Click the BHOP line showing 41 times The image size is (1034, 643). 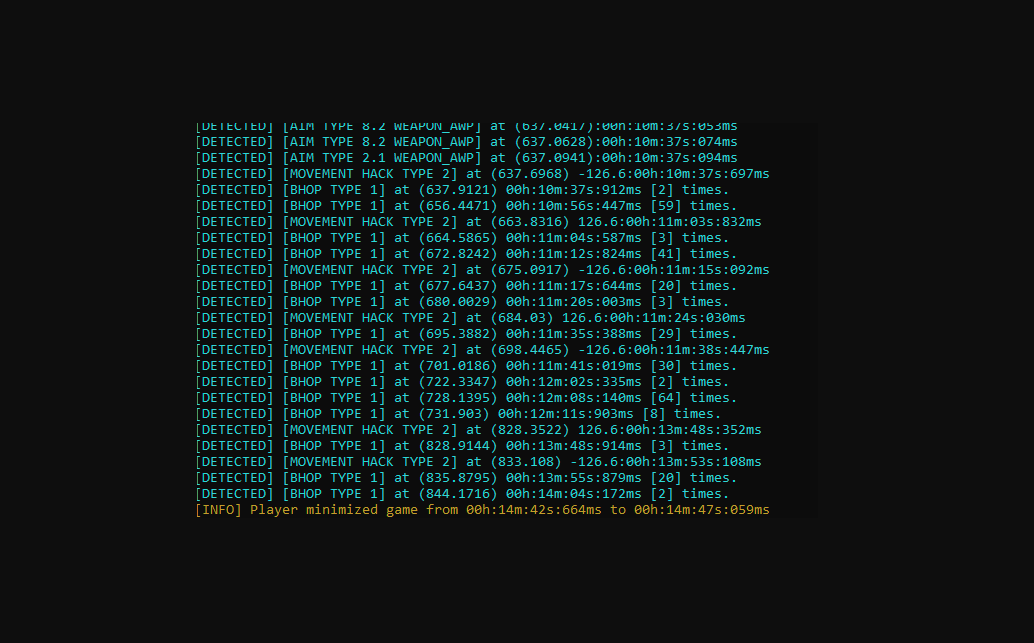pyautogui.click(x=466, y=254)
